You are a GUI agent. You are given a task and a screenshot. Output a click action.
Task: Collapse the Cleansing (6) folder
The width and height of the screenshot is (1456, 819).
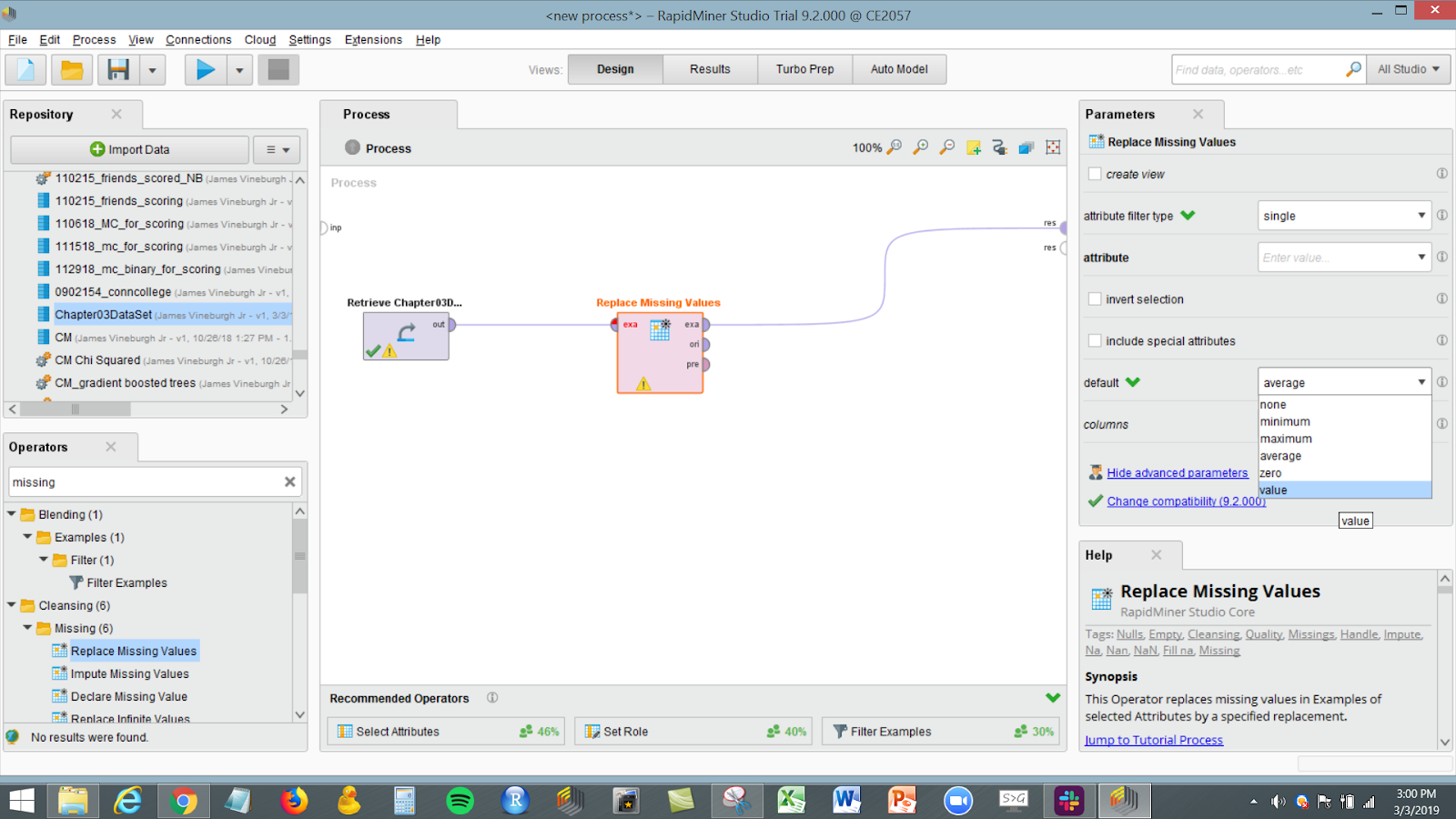tap(12, 605)
